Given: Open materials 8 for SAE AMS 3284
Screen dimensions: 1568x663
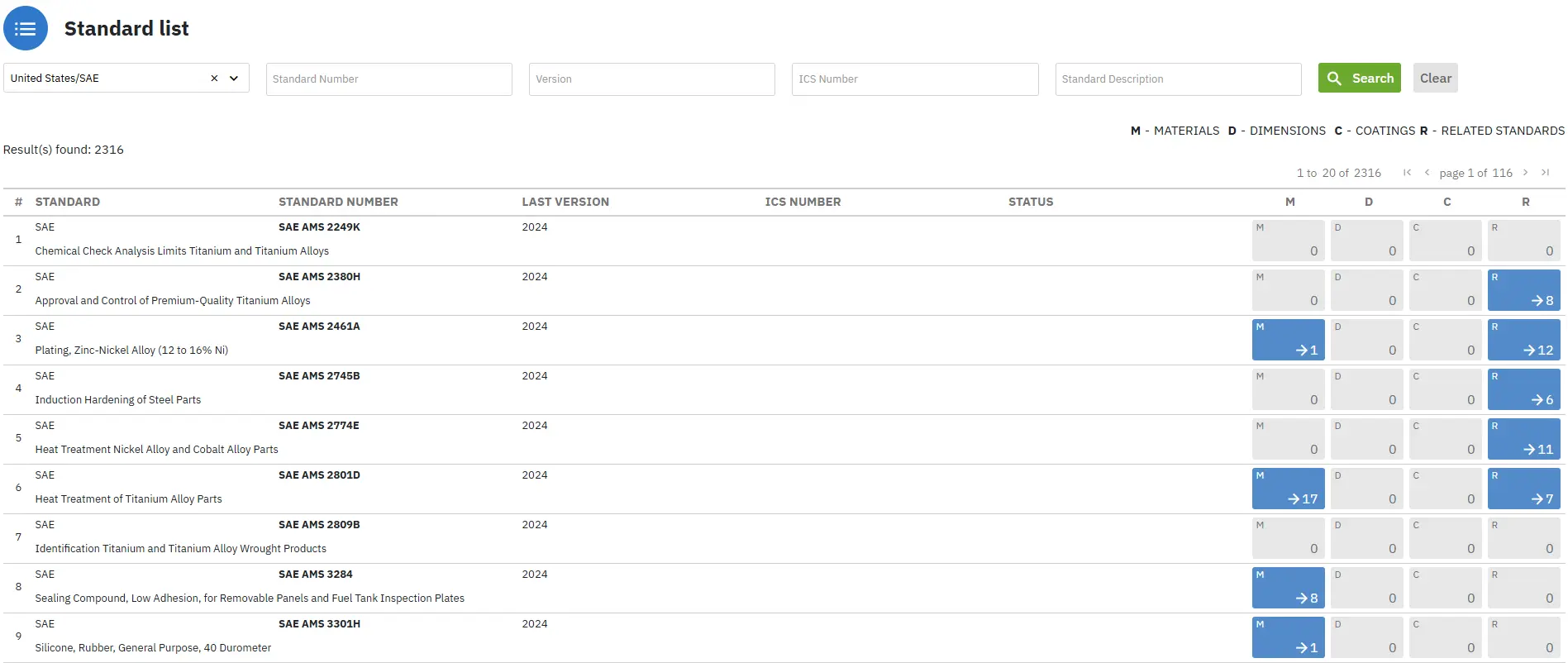Looking at the screenshot, I should click(x=1288, y=588).
